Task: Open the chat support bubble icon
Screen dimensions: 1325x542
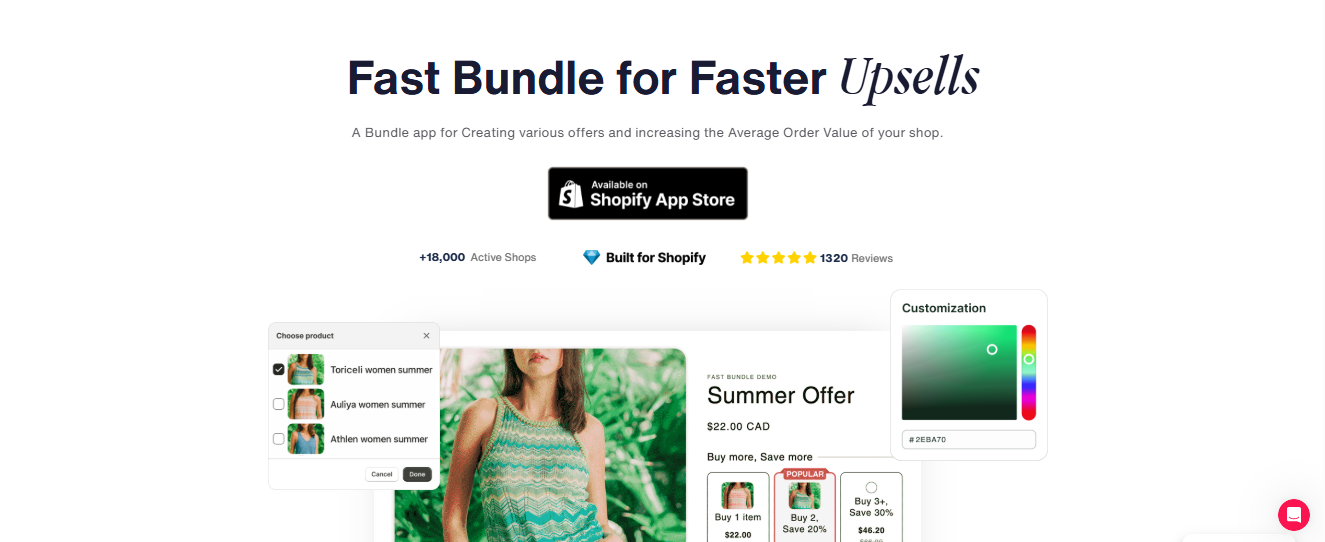Action: pyautogui.click(x=1293, y=515)
